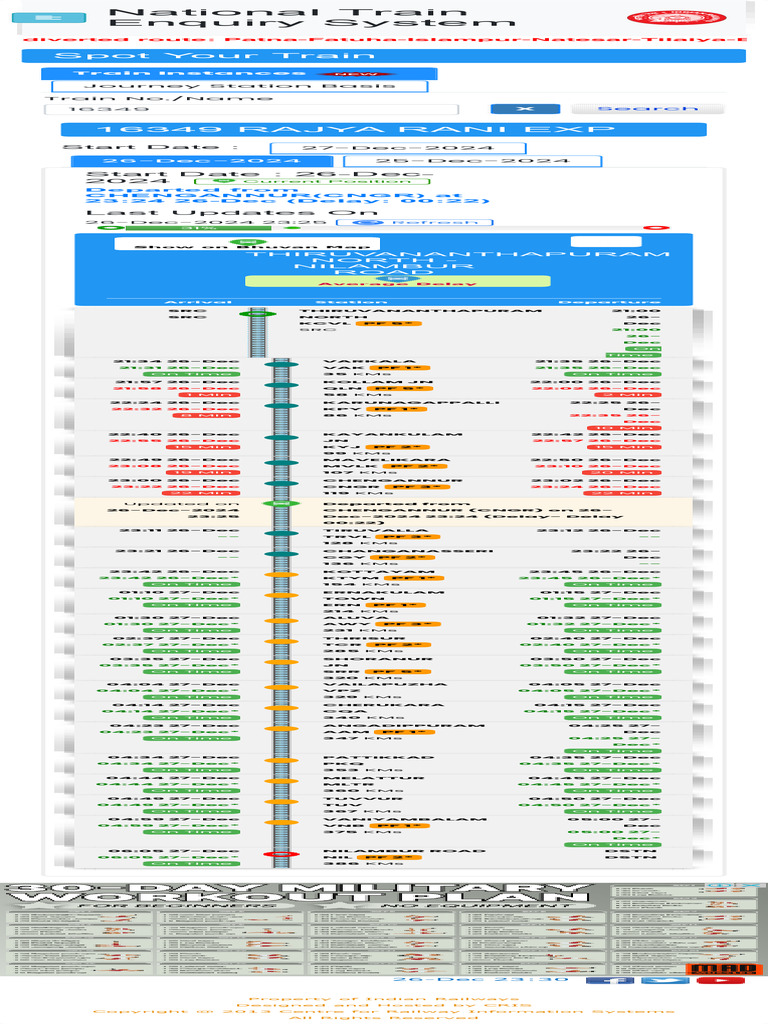Screen dimensions: 768x1024
Task: Click the 31% journey progress bar
Action: point(199,228)
